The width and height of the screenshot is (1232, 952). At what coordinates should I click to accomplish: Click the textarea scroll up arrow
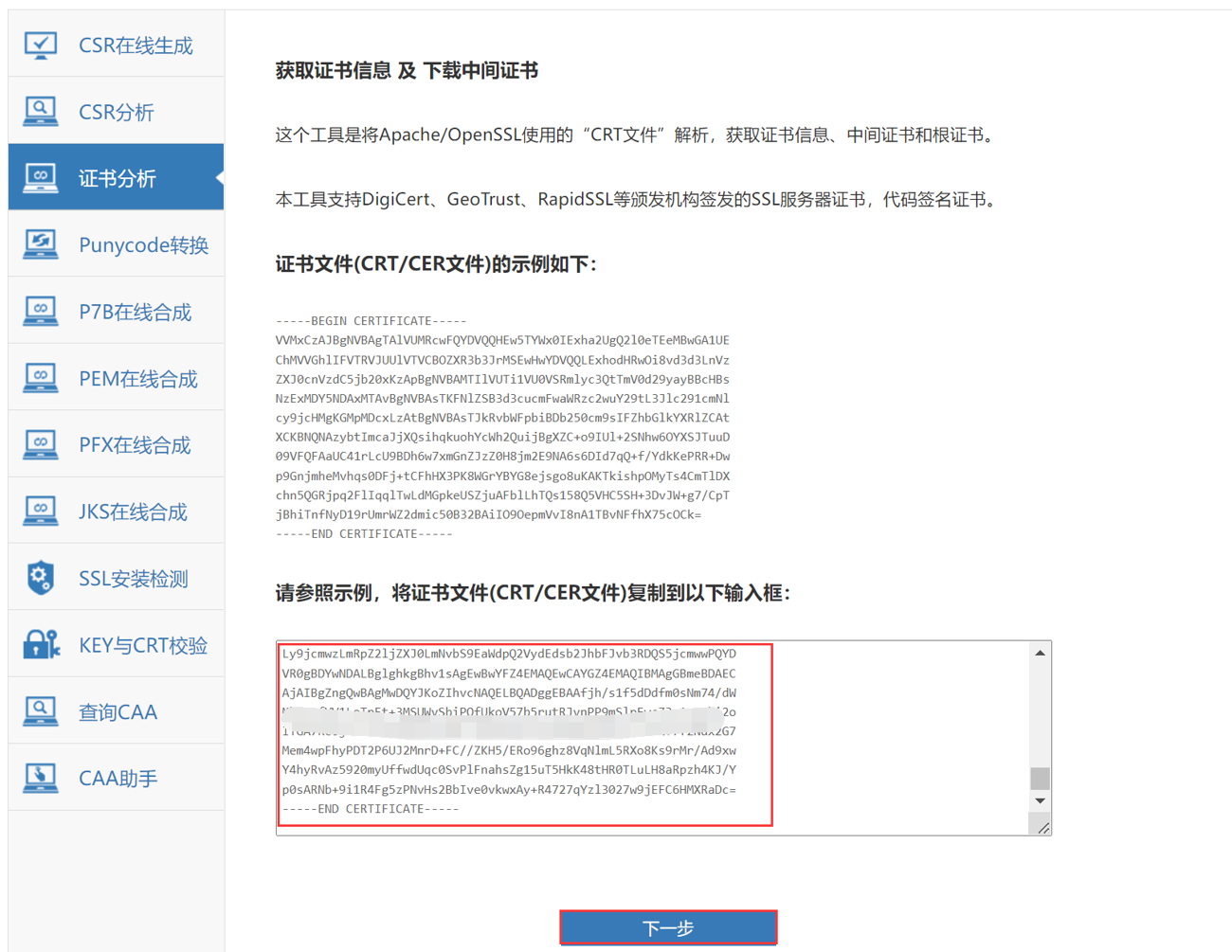coord(1040,654)
